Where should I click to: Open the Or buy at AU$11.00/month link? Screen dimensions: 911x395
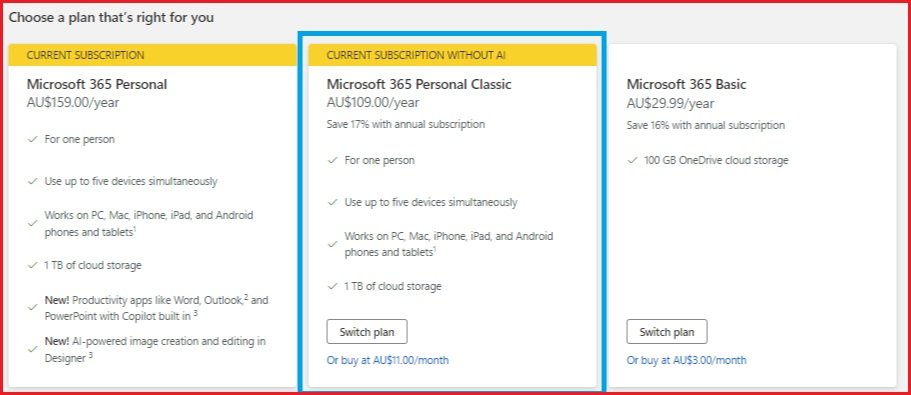coord(388,360)
